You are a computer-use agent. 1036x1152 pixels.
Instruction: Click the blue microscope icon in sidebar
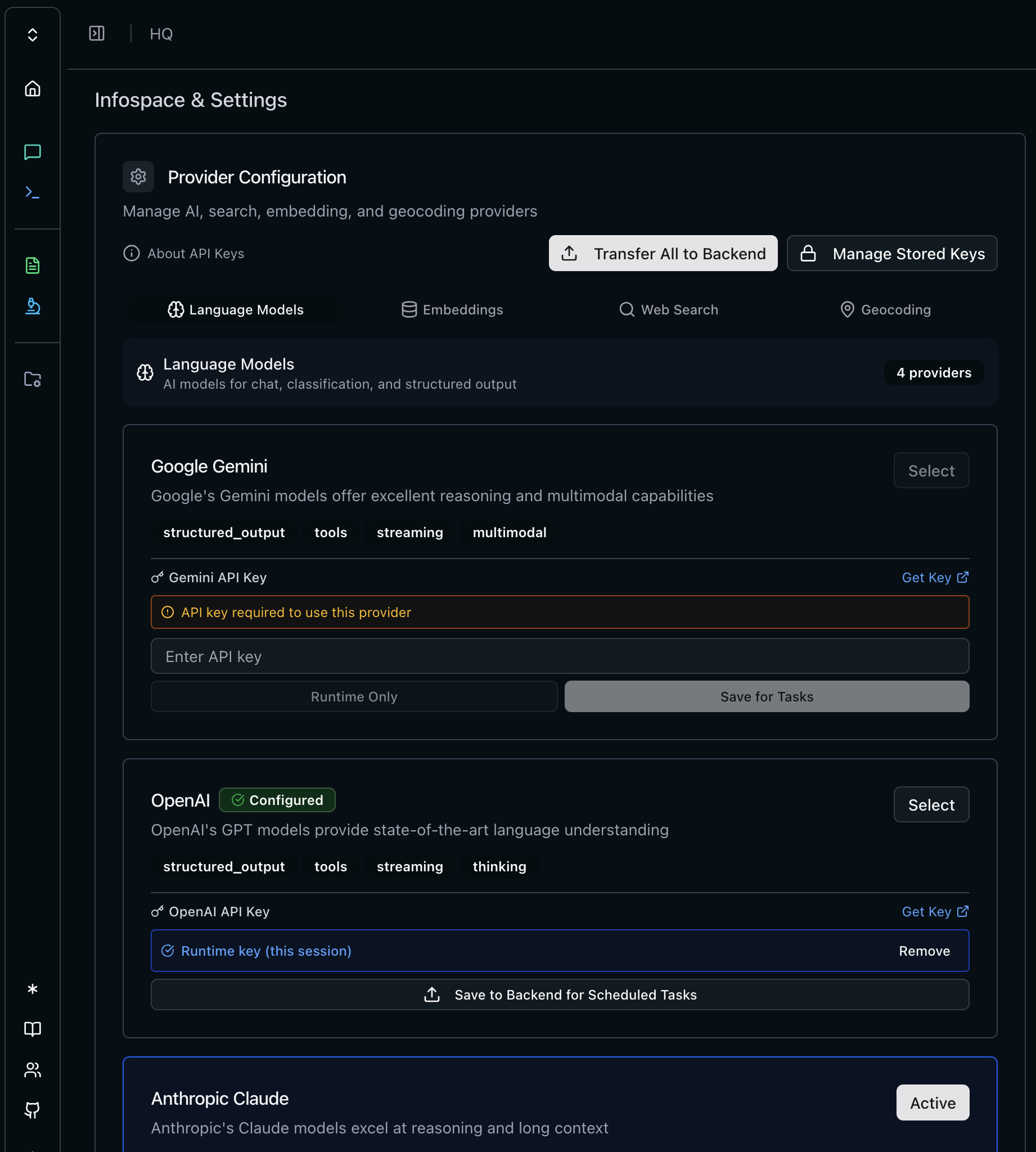click(33, 307)
